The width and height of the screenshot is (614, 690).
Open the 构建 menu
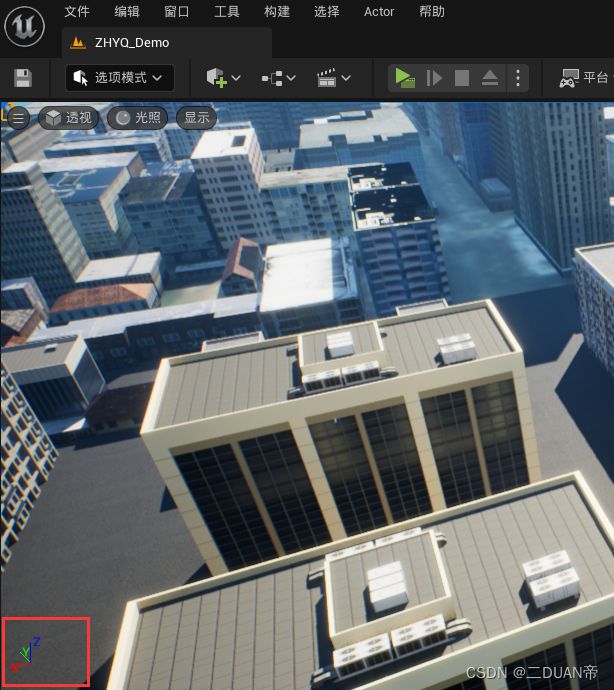[x=277, y=11]
